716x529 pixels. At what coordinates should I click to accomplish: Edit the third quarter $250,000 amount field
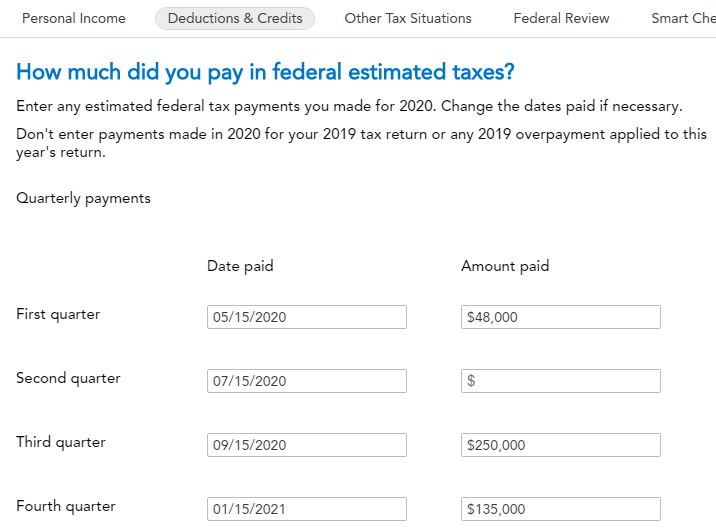(560, 445)
